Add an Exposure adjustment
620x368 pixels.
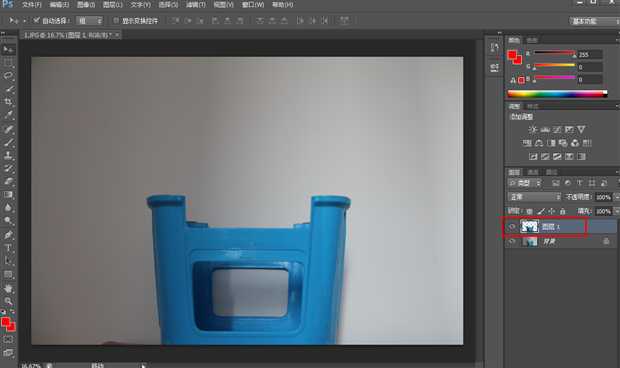point(569,129)
